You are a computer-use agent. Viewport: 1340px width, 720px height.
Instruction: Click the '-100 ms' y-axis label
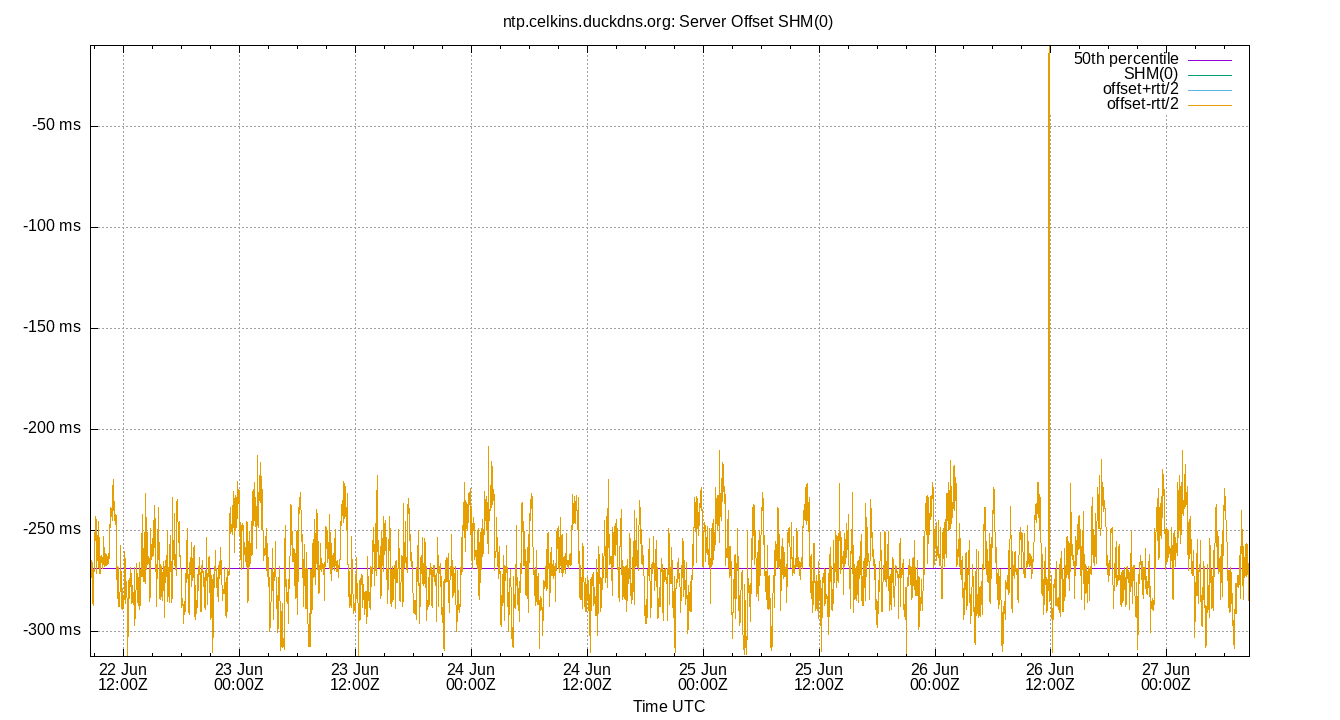coord(52,227)
